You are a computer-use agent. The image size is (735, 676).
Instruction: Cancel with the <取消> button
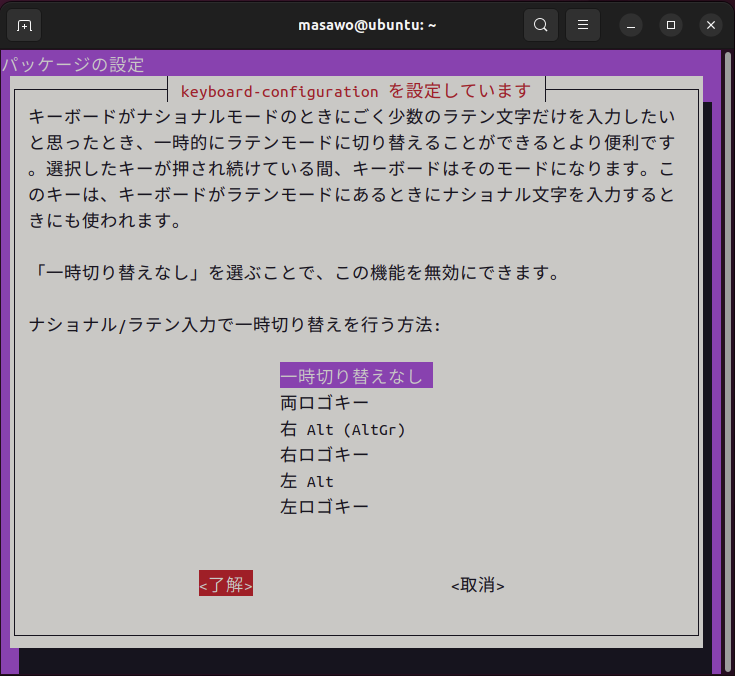[x=478, y=585]
